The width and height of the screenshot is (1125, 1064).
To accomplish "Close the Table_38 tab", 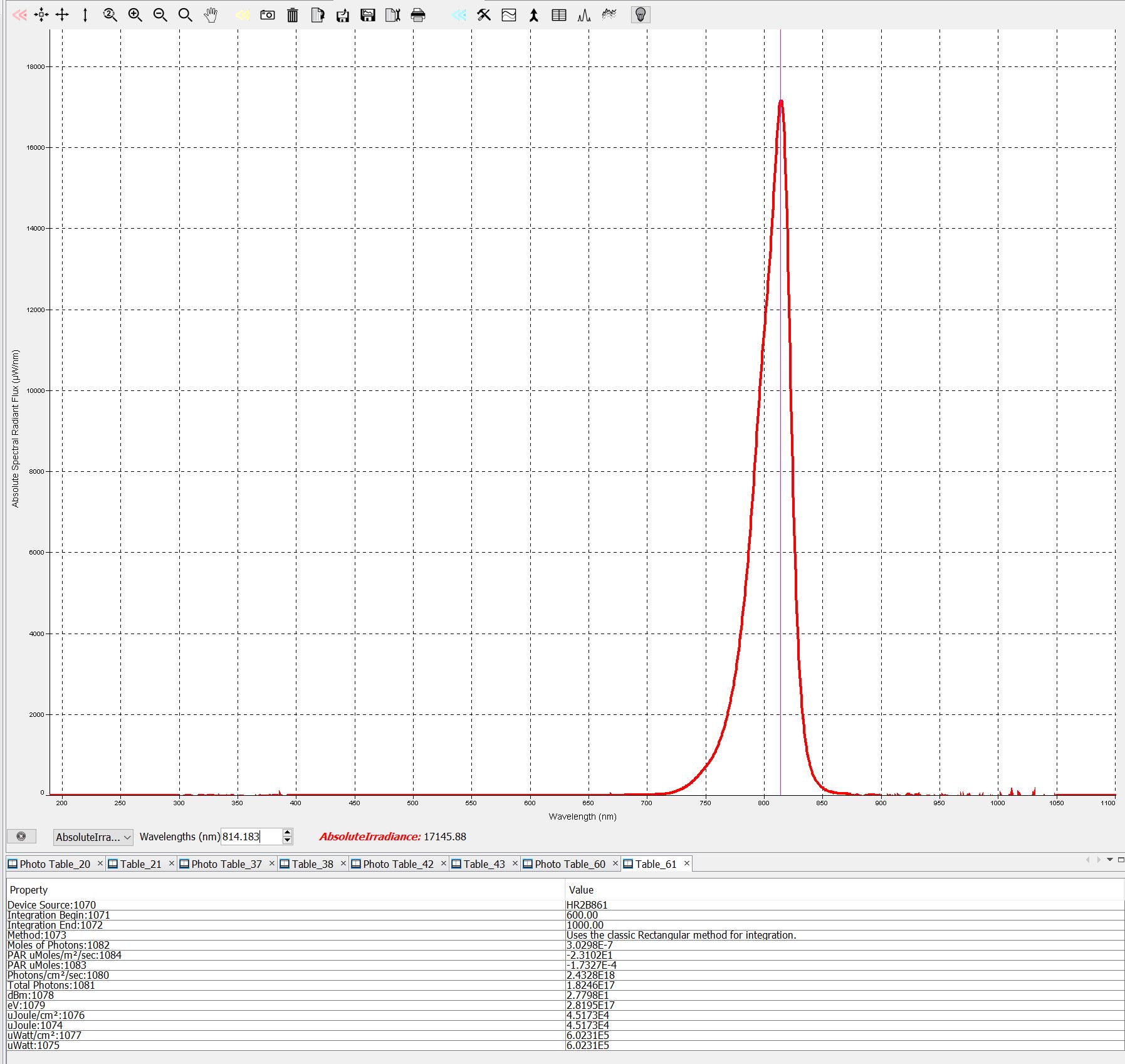I will coord(343,863).
